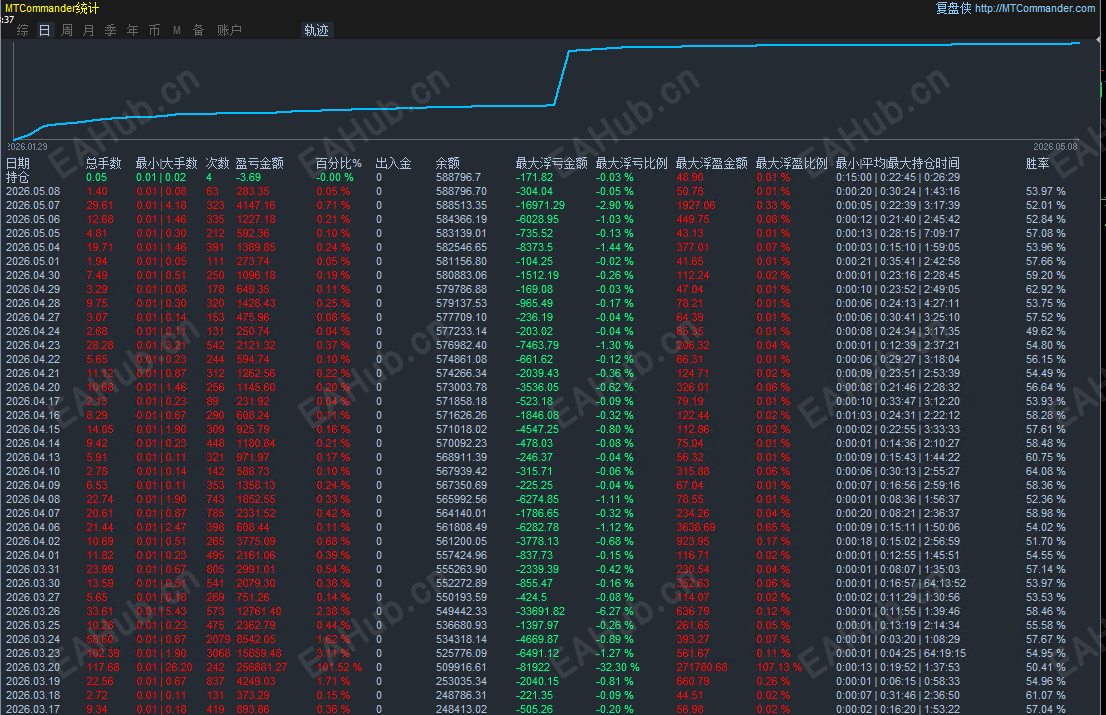Click the 出入金 column header
The height and width of the screenshot is (715, 1106).
(x=394, y=164)
